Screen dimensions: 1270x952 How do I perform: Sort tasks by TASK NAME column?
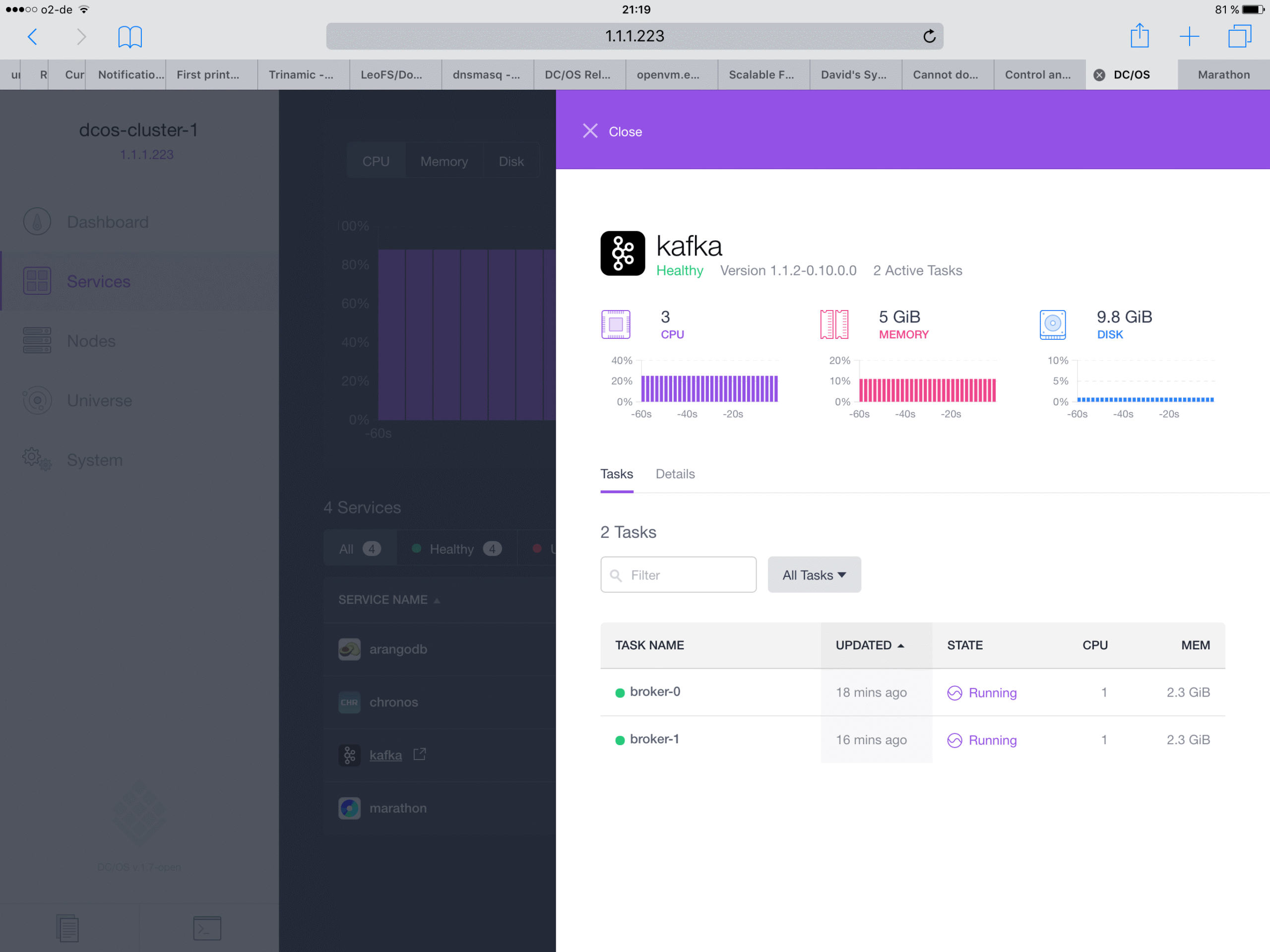[x=649, y=645]
